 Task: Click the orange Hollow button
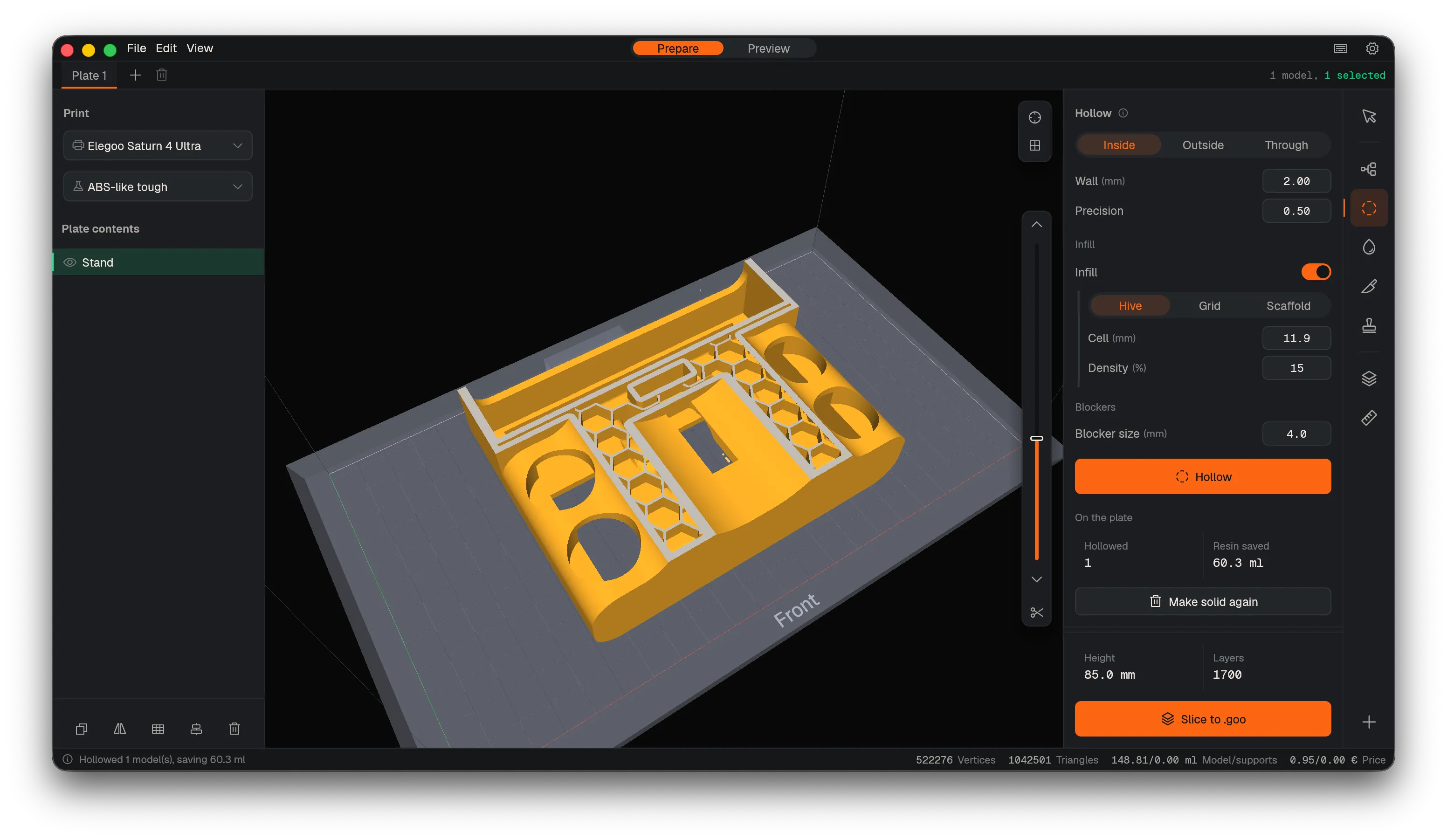tap(1202, 476)
